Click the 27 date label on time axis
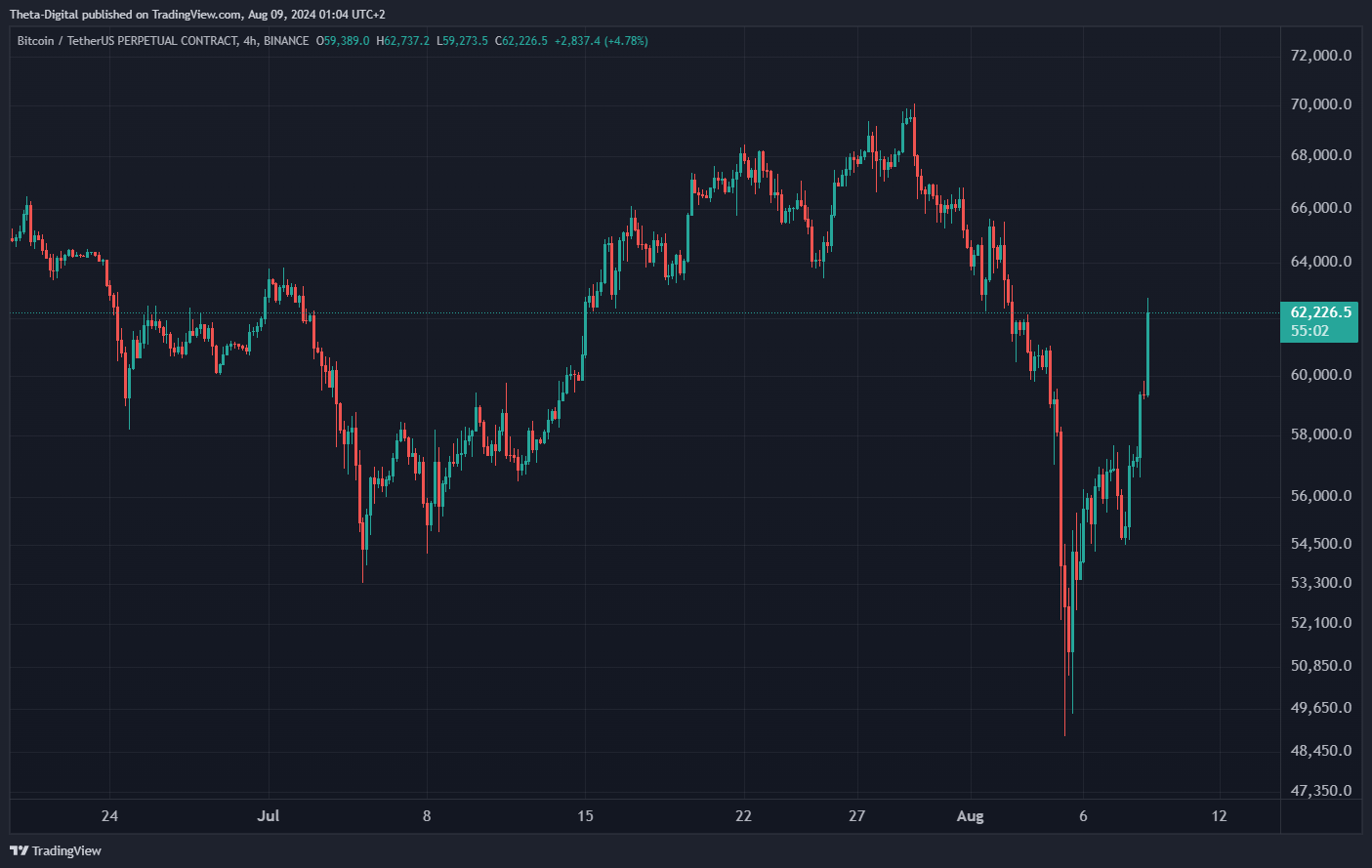 point(856,816)
